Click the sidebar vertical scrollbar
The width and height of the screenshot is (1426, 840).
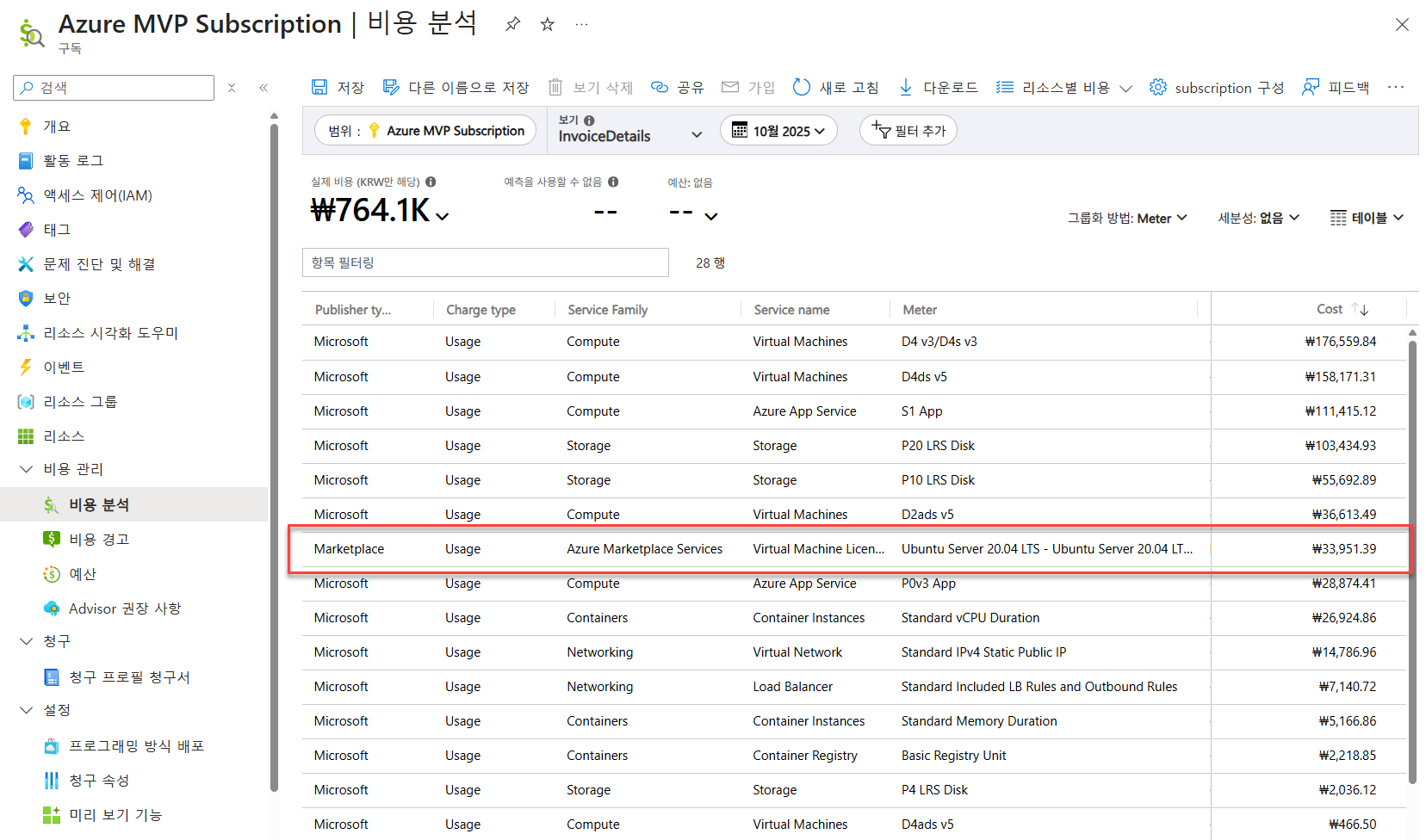point(274,456)
